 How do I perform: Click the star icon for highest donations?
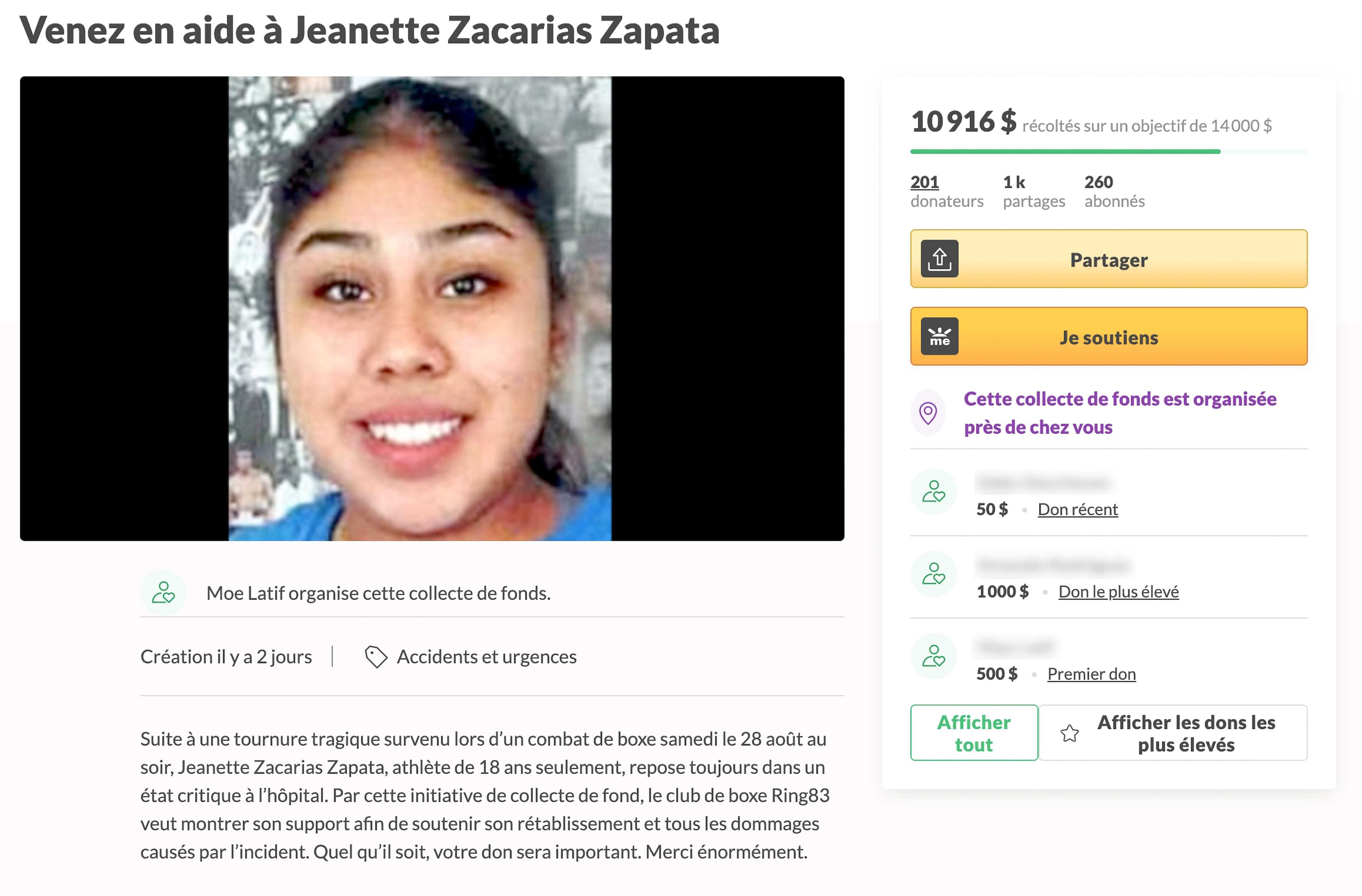tap(1069, 734)
